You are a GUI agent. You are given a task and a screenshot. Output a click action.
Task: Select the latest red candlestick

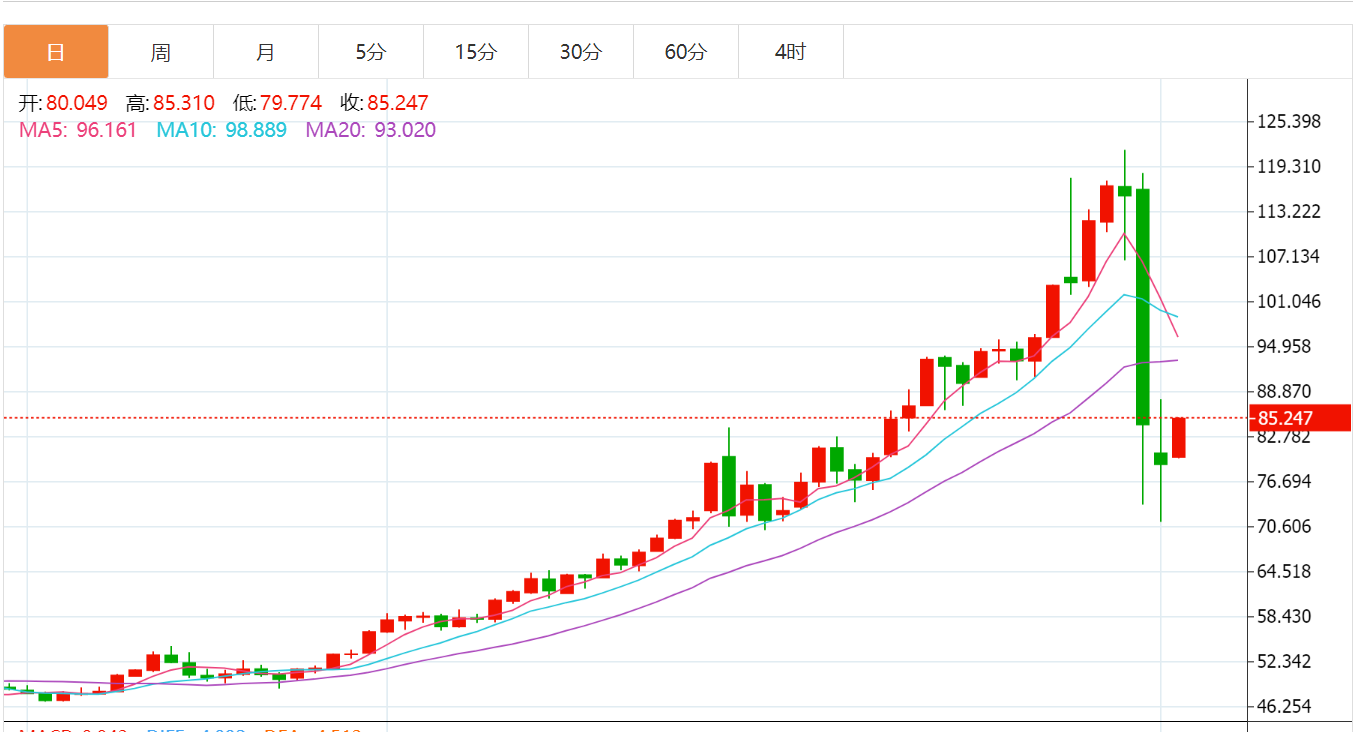pyautogui.click(x=1178, y=437)
